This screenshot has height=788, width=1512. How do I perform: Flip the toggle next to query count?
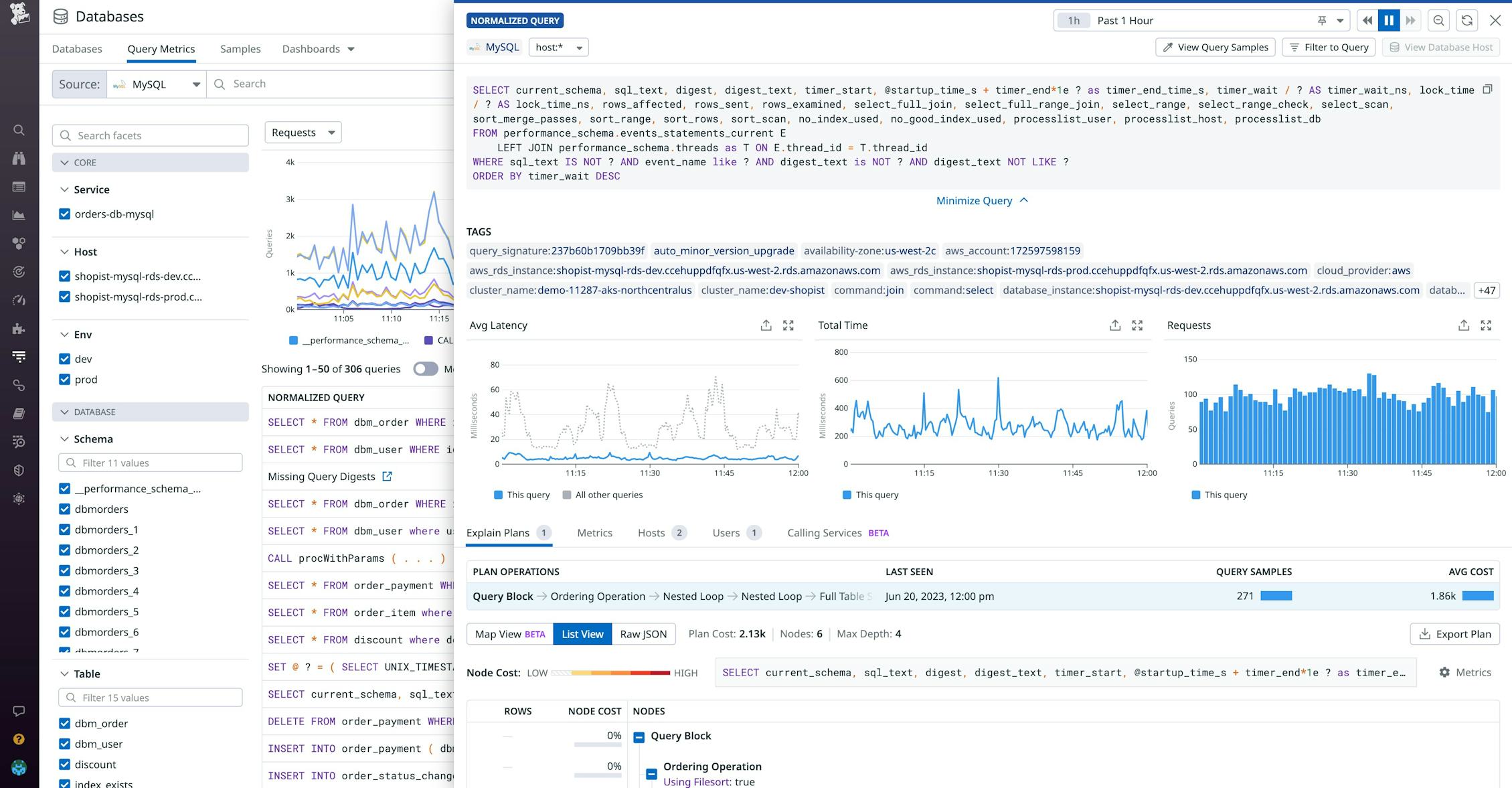tap(425, 369)
